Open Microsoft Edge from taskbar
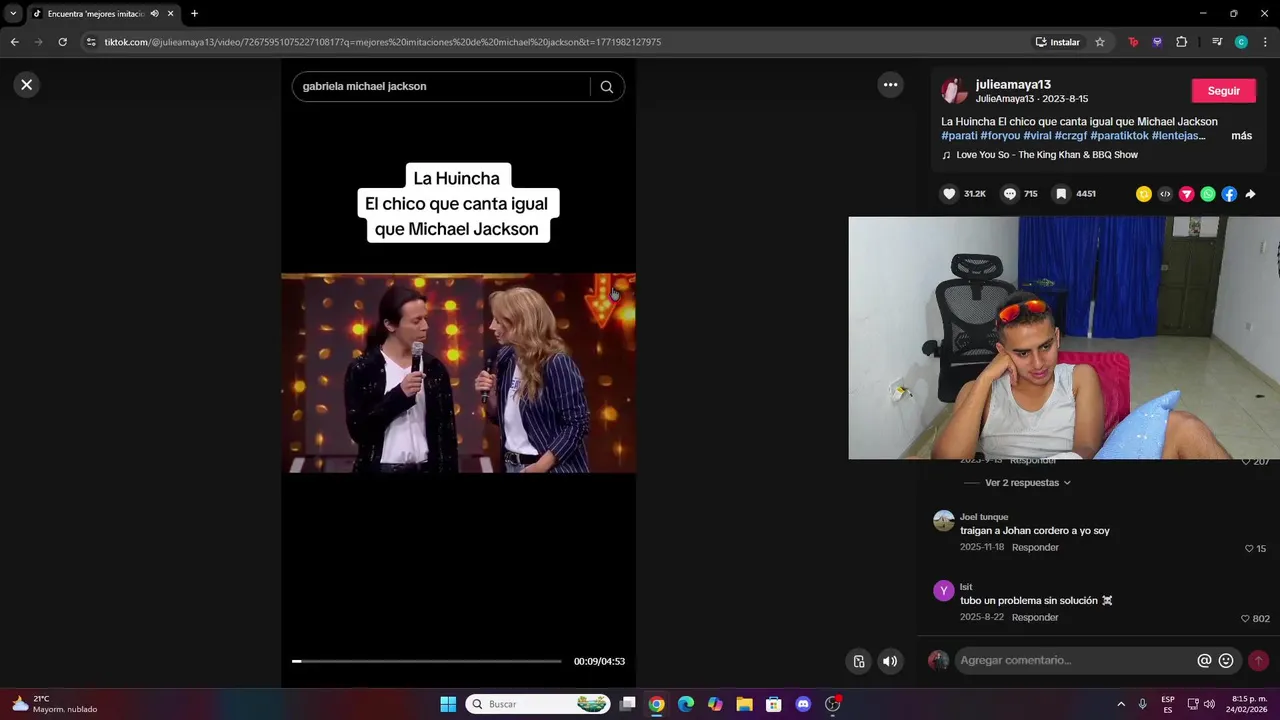The height and width of the screenshot is (720, 1280). tap(685, 704)
